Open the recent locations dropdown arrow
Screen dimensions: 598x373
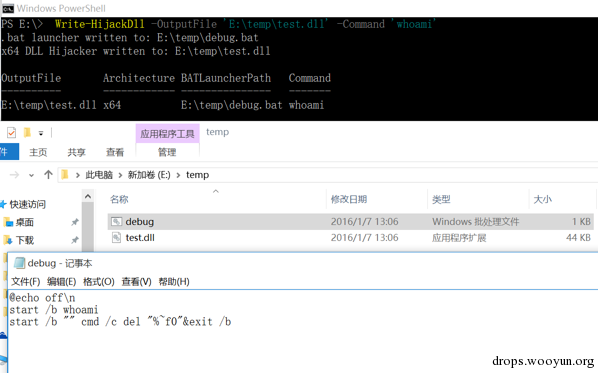[31, 175]
